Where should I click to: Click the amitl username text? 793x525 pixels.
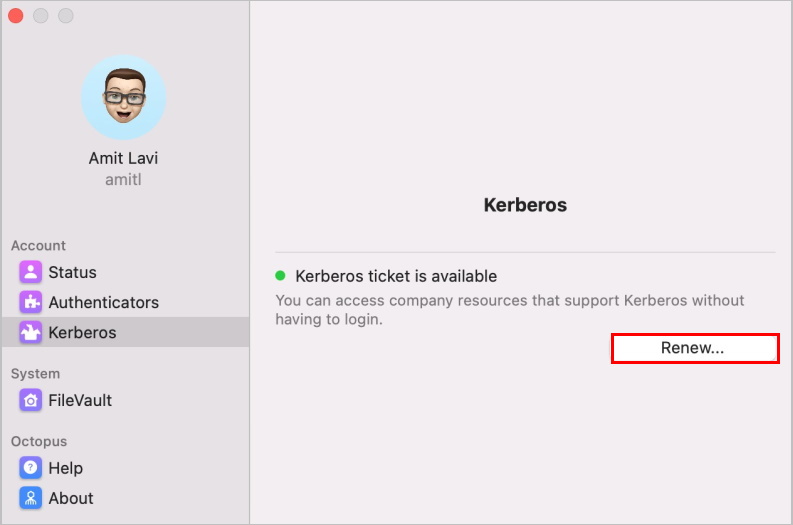point(123,180)
